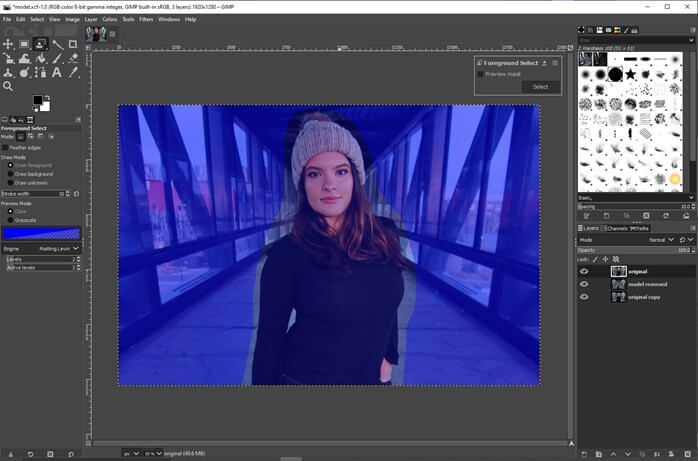The image size is (698, 461).
Task: Open the brush filter dropdown arrow
Action: point(691,40)
